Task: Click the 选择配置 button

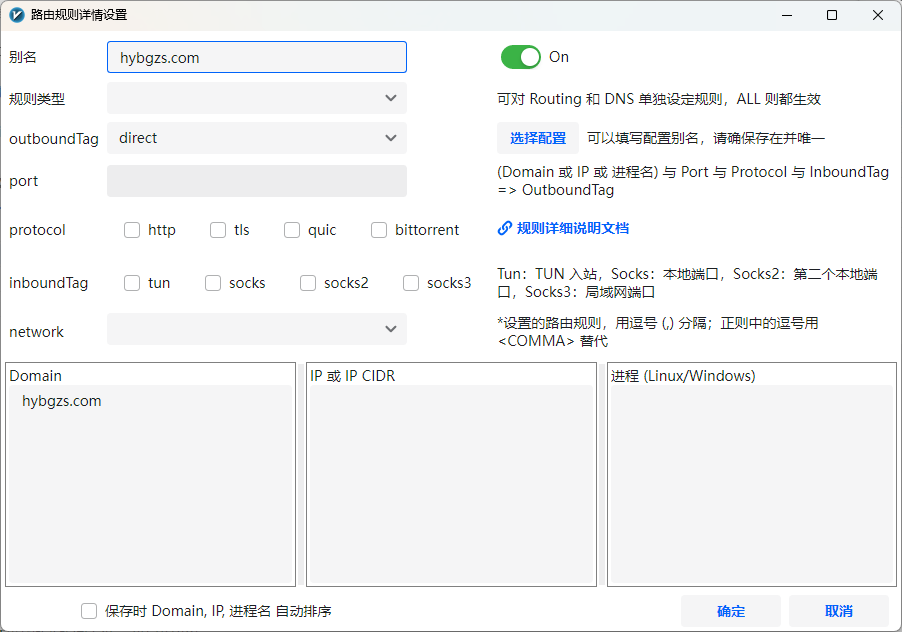Action: coord(538,138)
